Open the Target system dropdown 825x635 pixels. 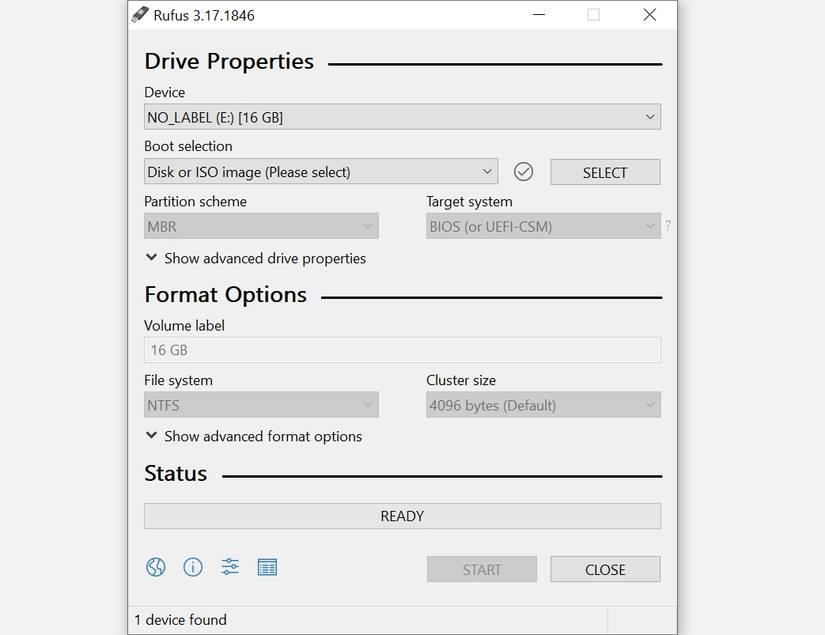(x=543, y=226)
